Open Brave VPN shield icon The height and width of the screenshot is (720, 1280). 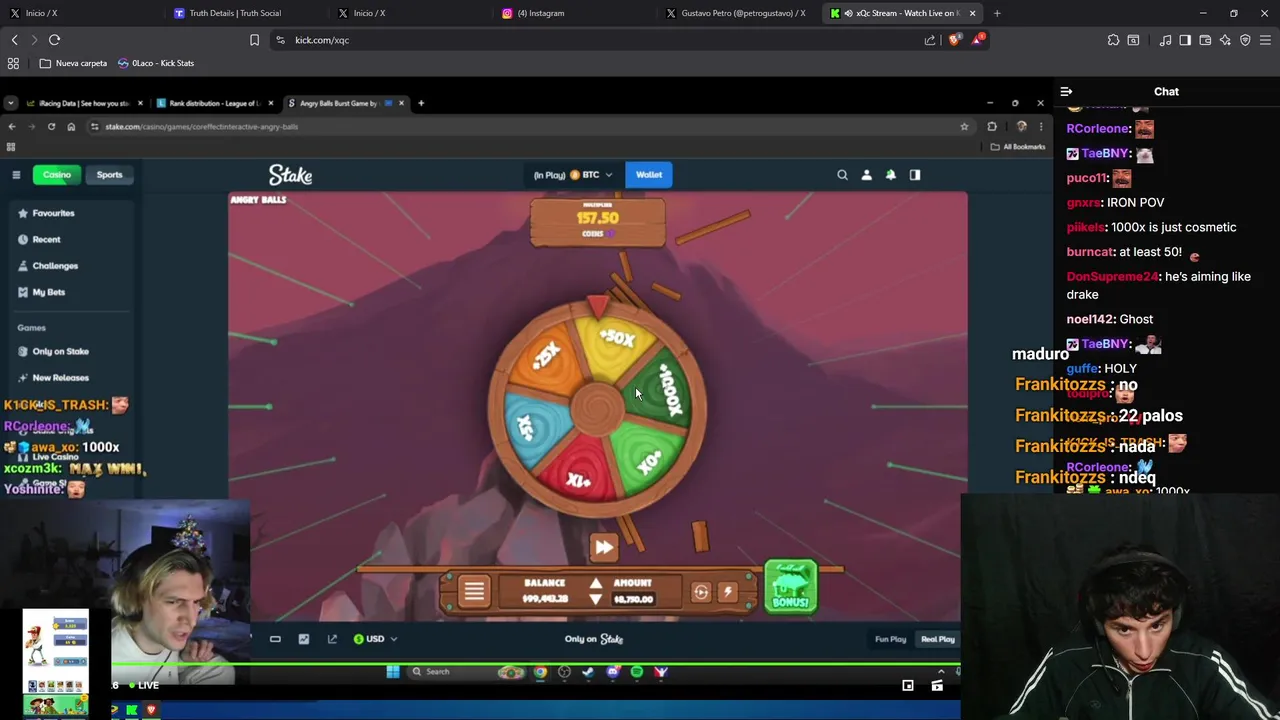tap(1245, 40)
